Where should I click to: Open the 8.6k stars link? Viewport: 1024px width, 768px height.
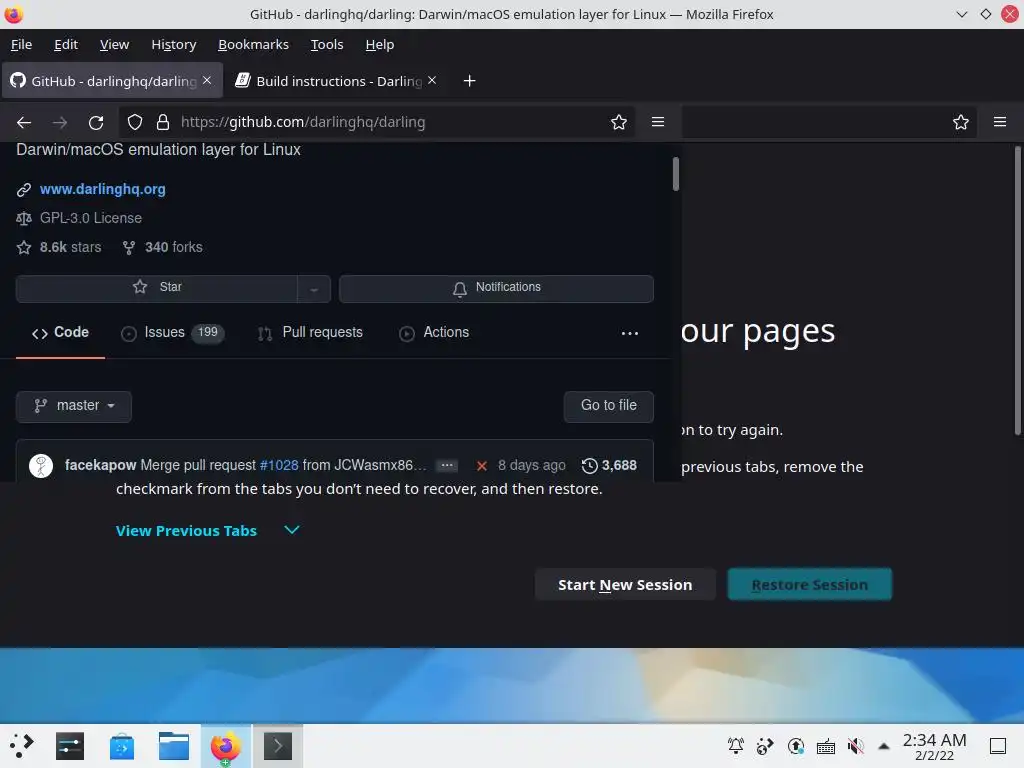pos(59,248)
